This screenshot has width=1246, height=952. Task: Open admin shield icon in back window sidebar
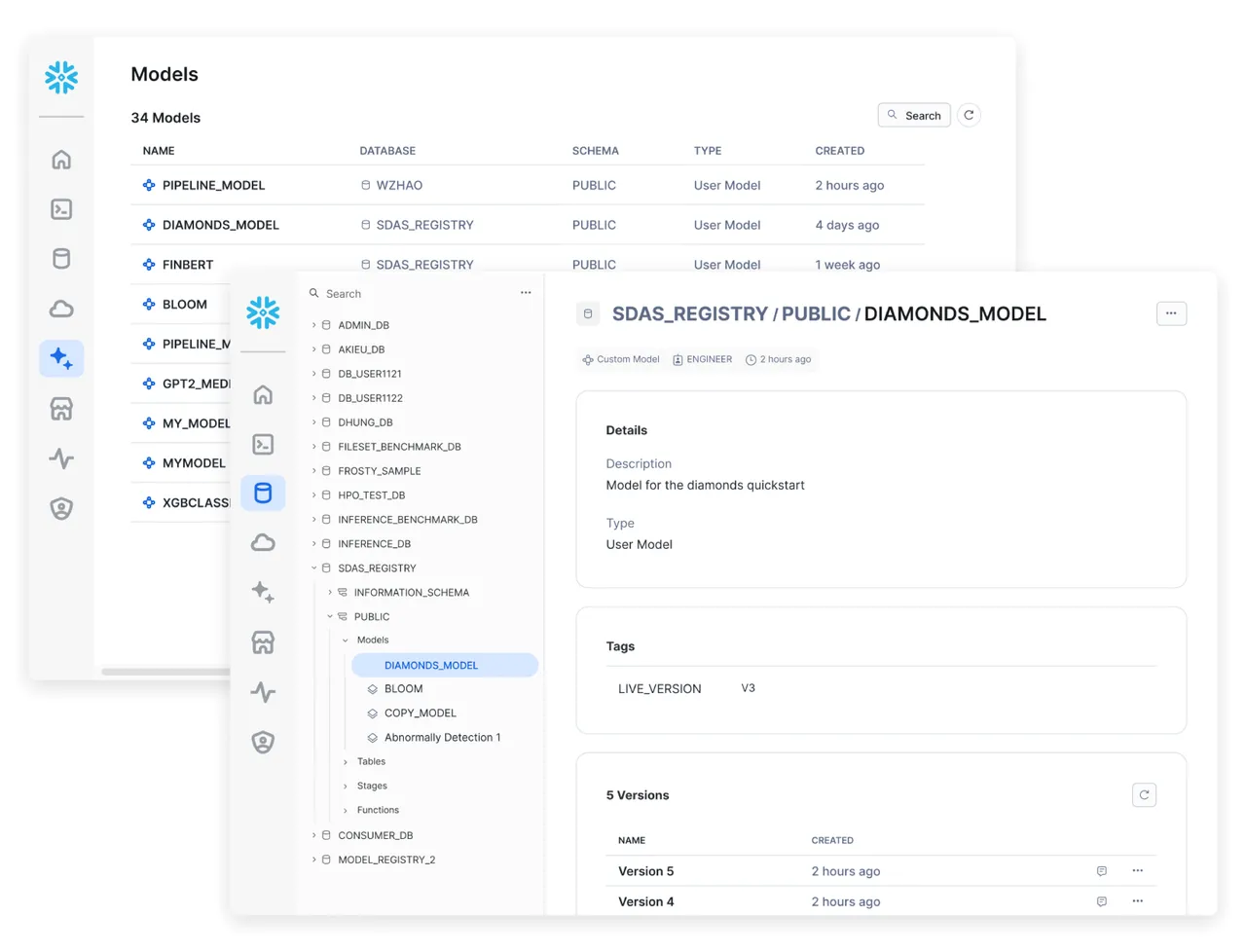click(61, 508)
